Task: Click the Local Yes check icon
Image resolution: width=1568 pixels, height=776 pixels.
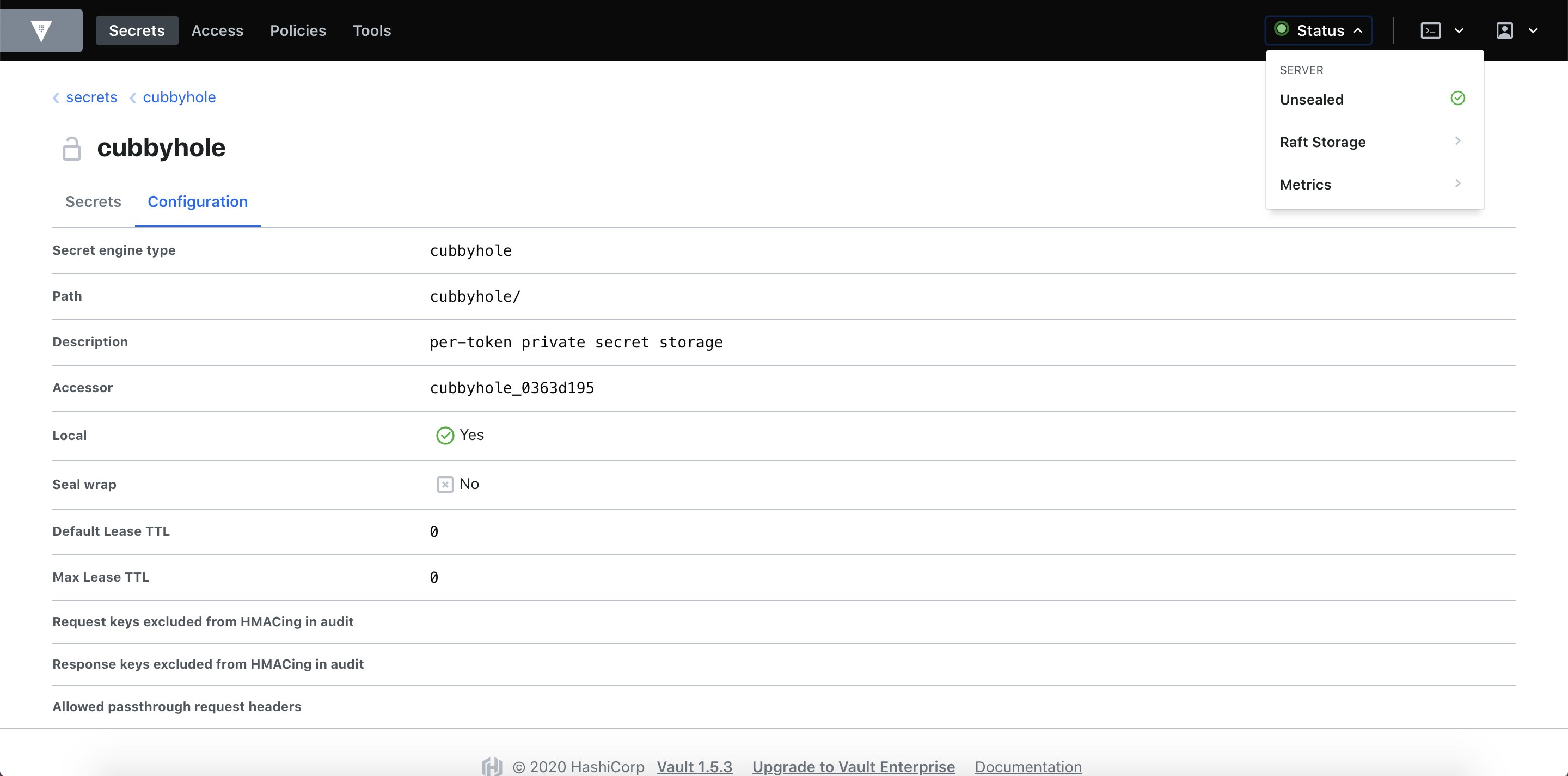Action: click(x=445, y=435)
